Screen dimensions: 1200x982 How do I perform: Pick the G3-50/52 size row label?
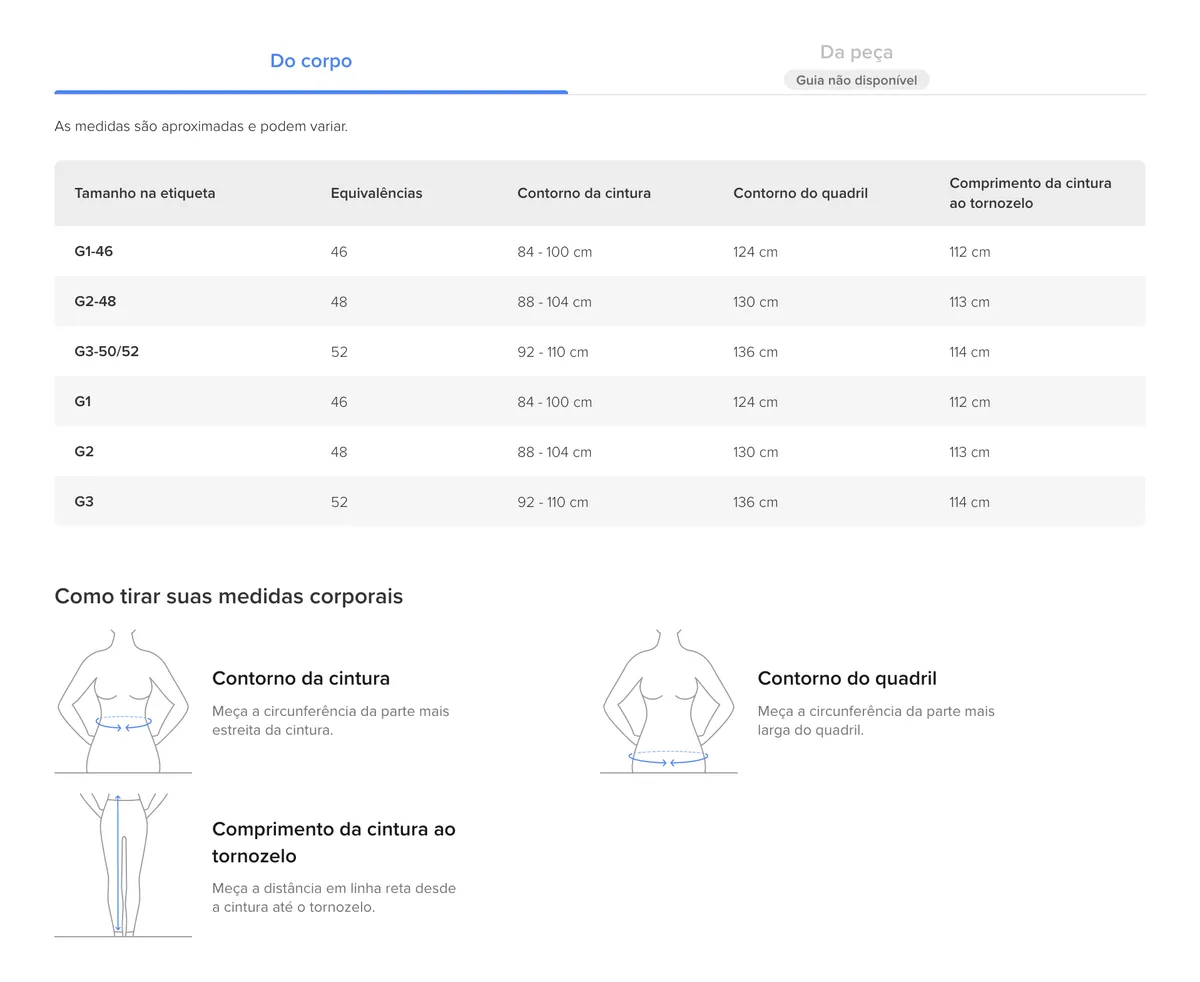107,351
